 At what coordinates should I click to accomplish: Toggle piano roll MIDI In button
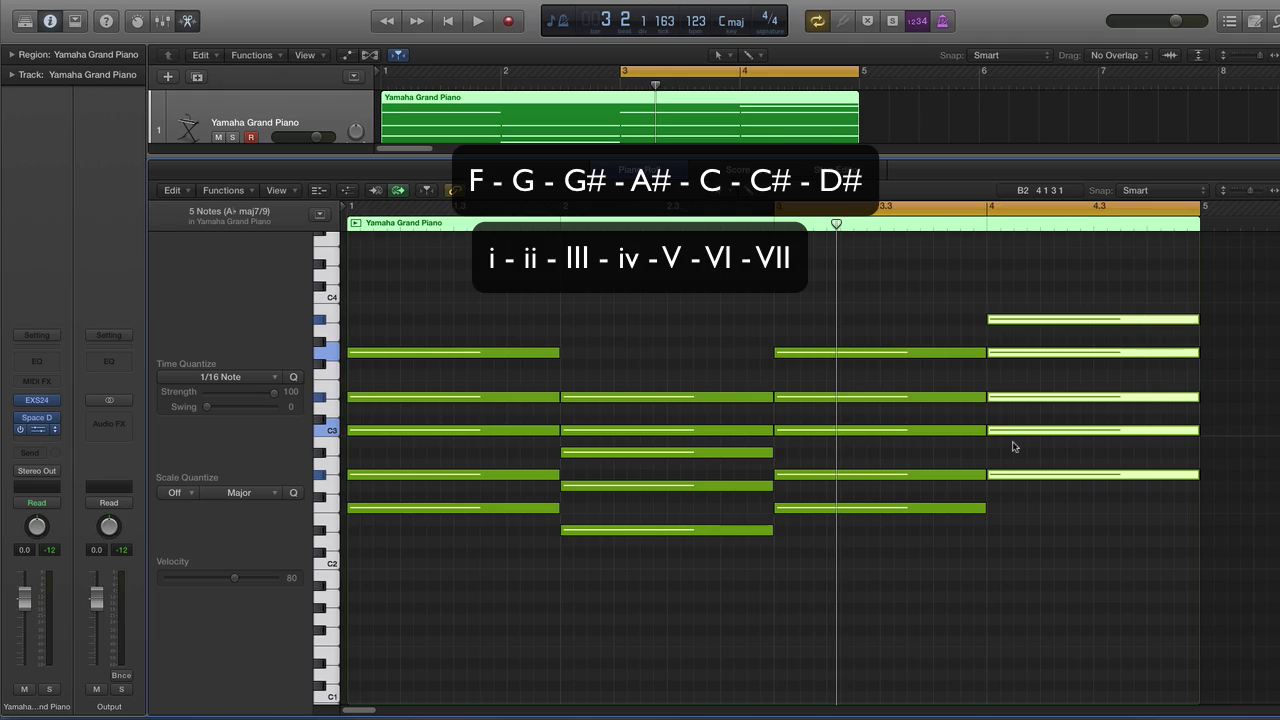pyautogui.click(x=376, y=190)
